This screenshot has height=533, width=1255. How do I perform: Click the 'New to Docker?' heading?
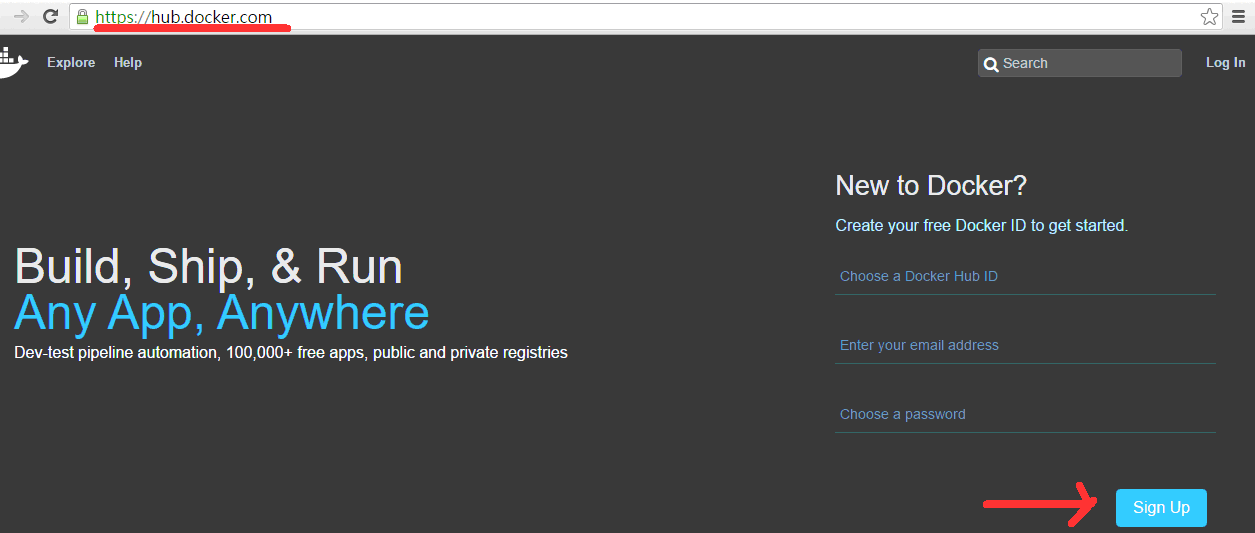coord(931,185)
